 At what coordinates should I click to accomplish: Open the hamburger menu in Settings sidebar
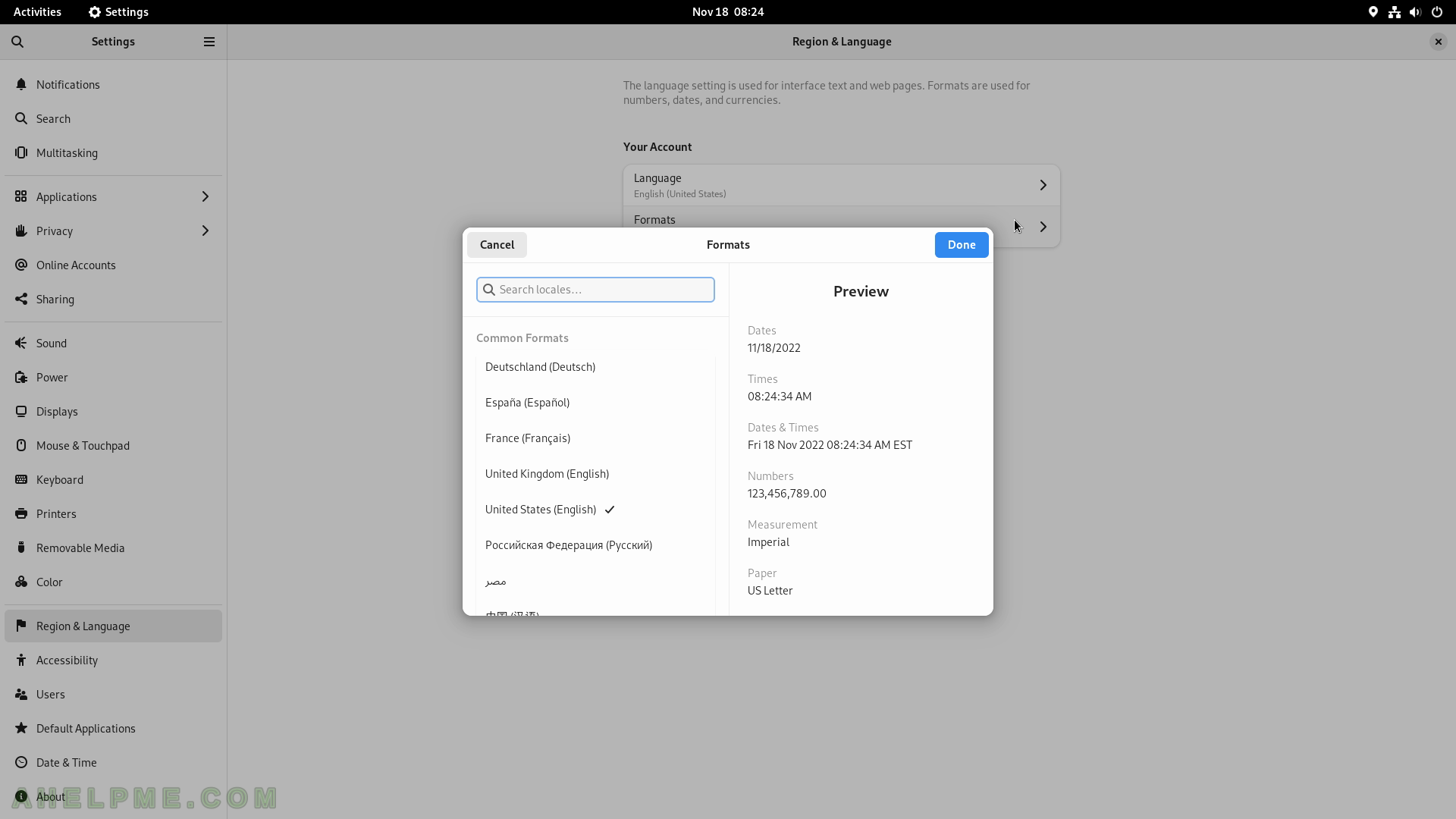(209, 42)
